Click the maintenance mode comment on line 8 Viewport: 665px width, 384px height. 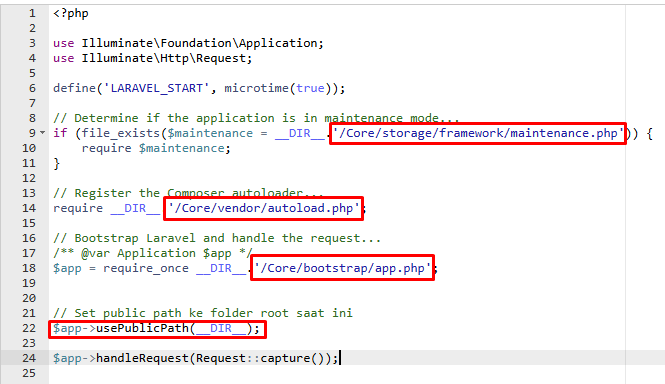coord(256,118)
